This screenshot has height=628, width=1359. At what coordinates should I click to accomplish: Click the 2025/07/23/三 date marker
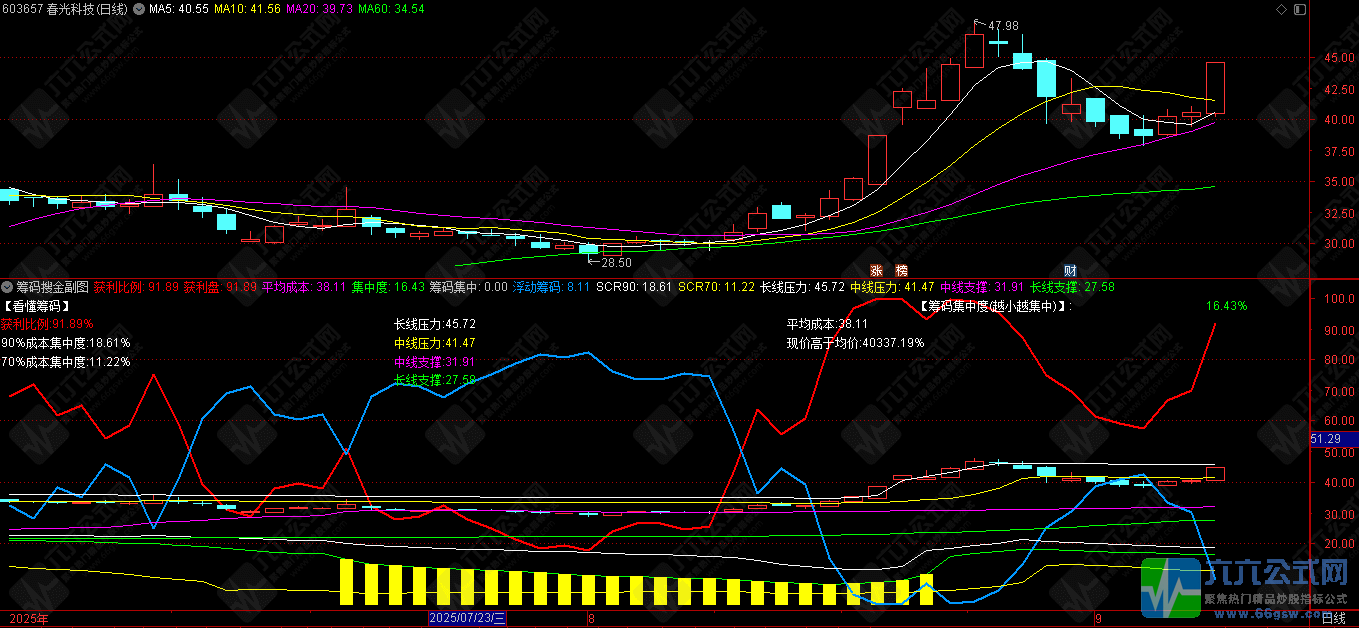pyautogui.click(x=467, y=619)
